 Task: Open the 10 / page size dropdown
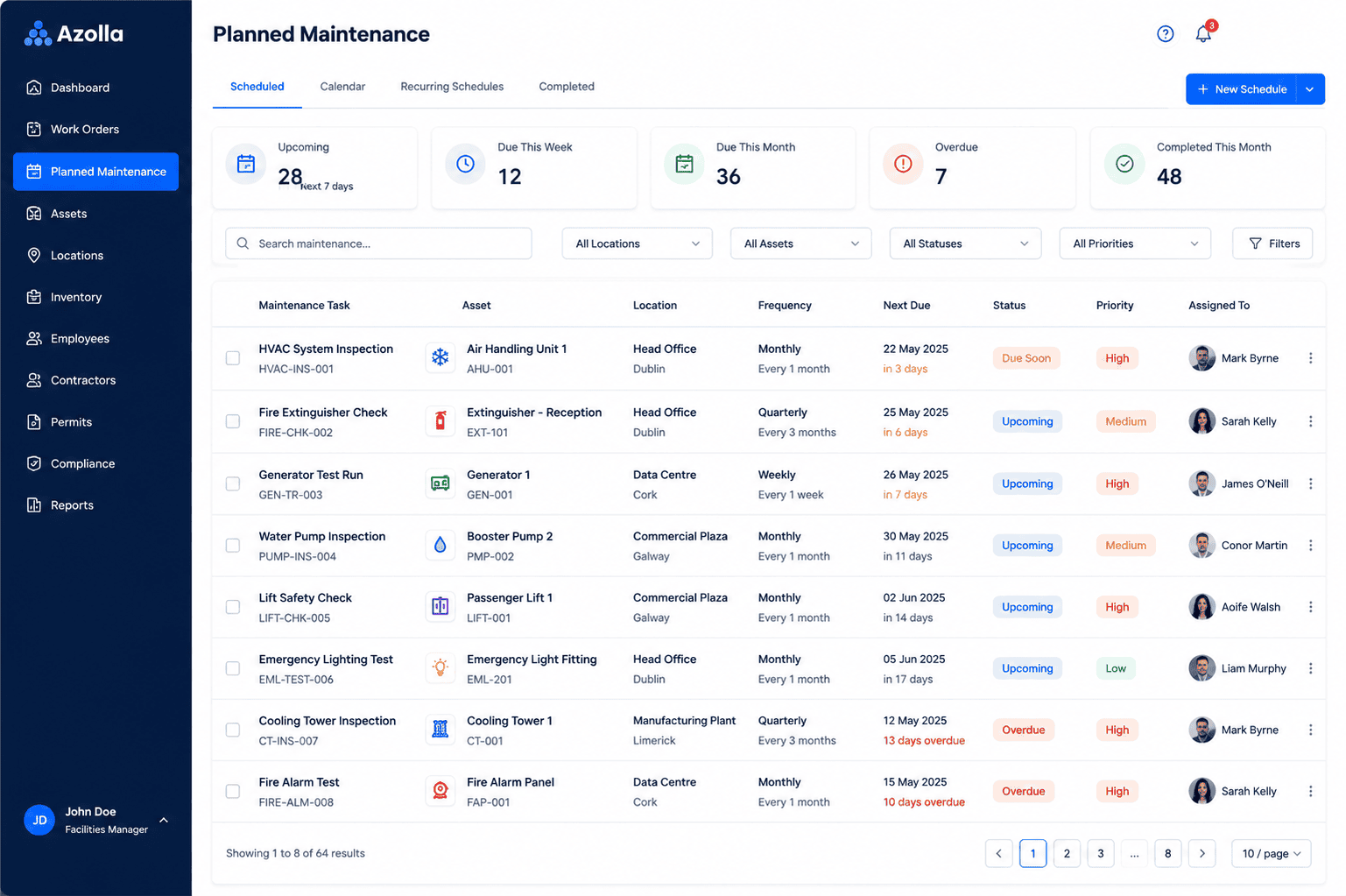pos(1271,853)
